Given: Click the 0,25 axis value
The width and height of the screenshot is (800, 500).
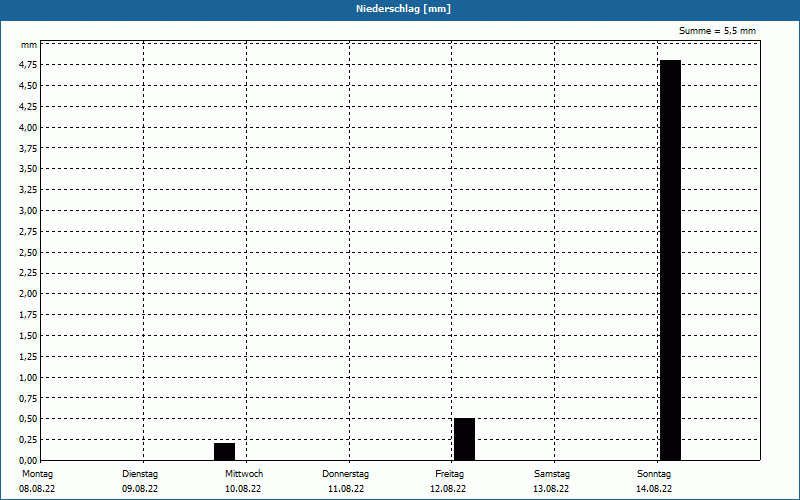Looking at the screenshot, I should click(x=29, y=440).
